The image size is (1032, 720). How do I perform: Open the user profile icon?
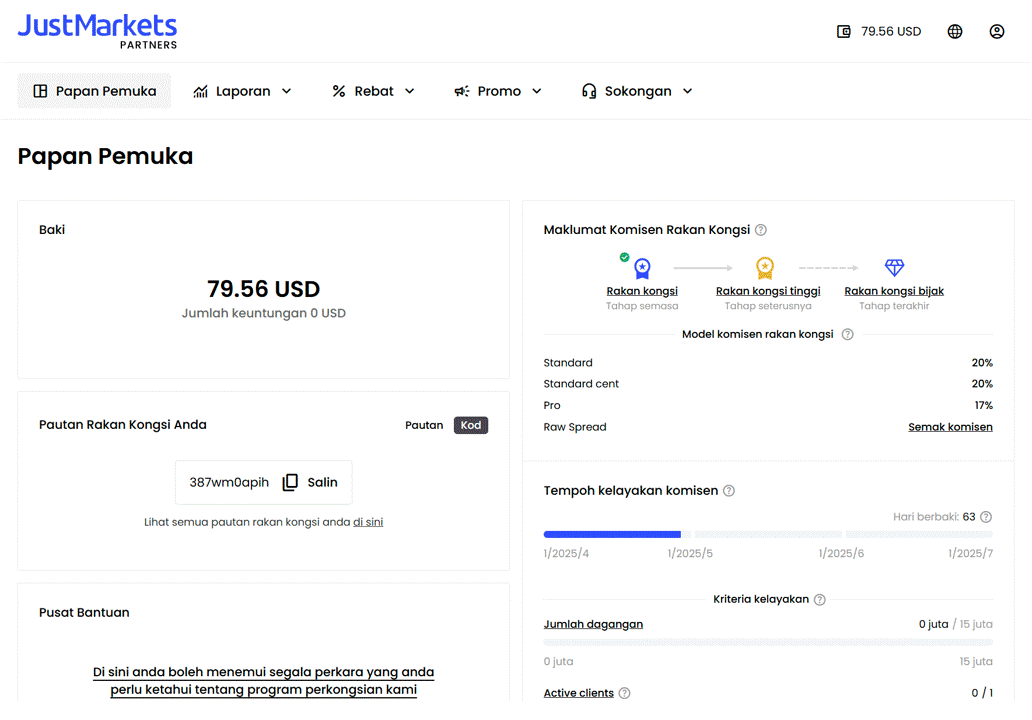point(996,32)
